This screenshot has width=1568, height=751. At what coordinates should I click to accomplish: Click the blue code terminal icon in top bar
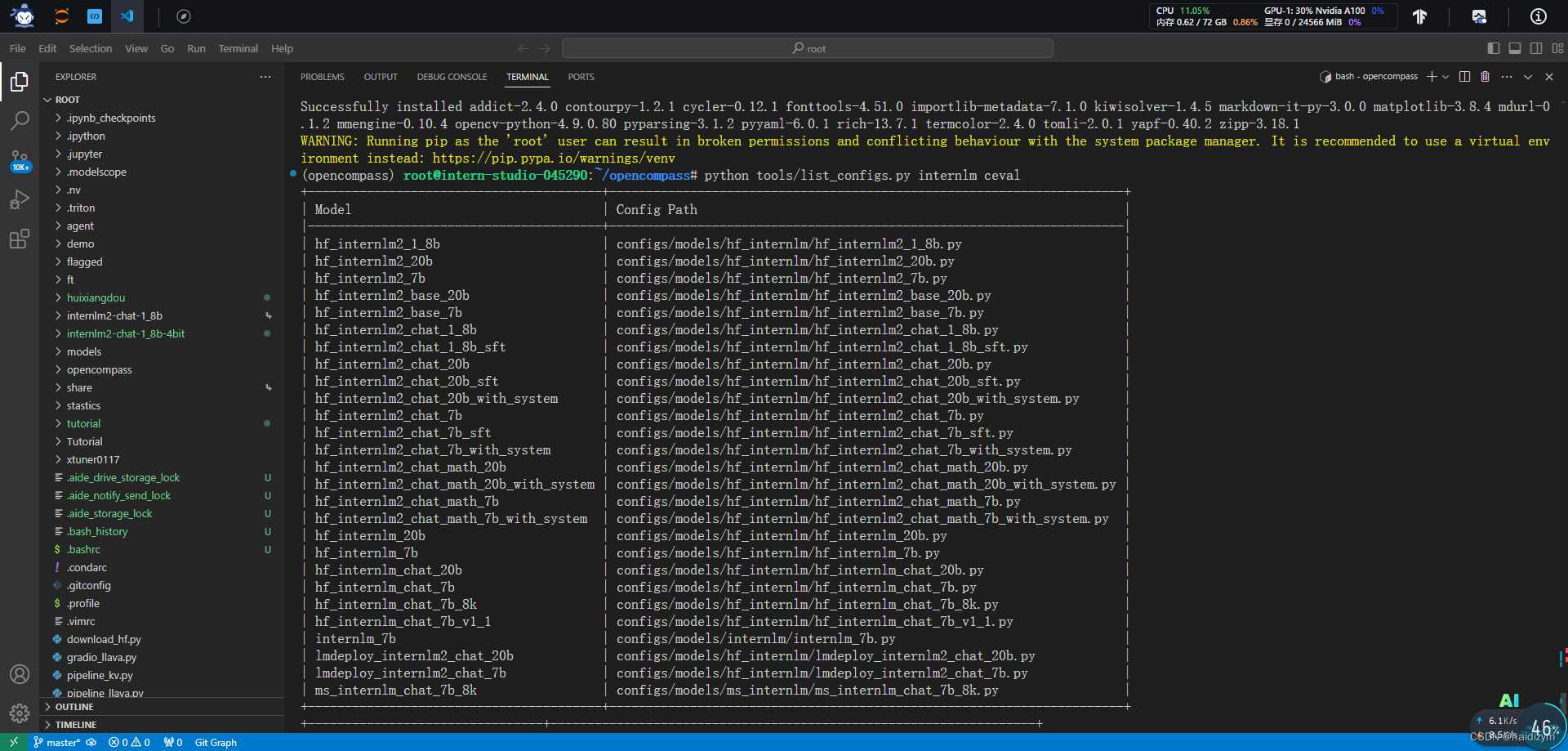point(95,16)
